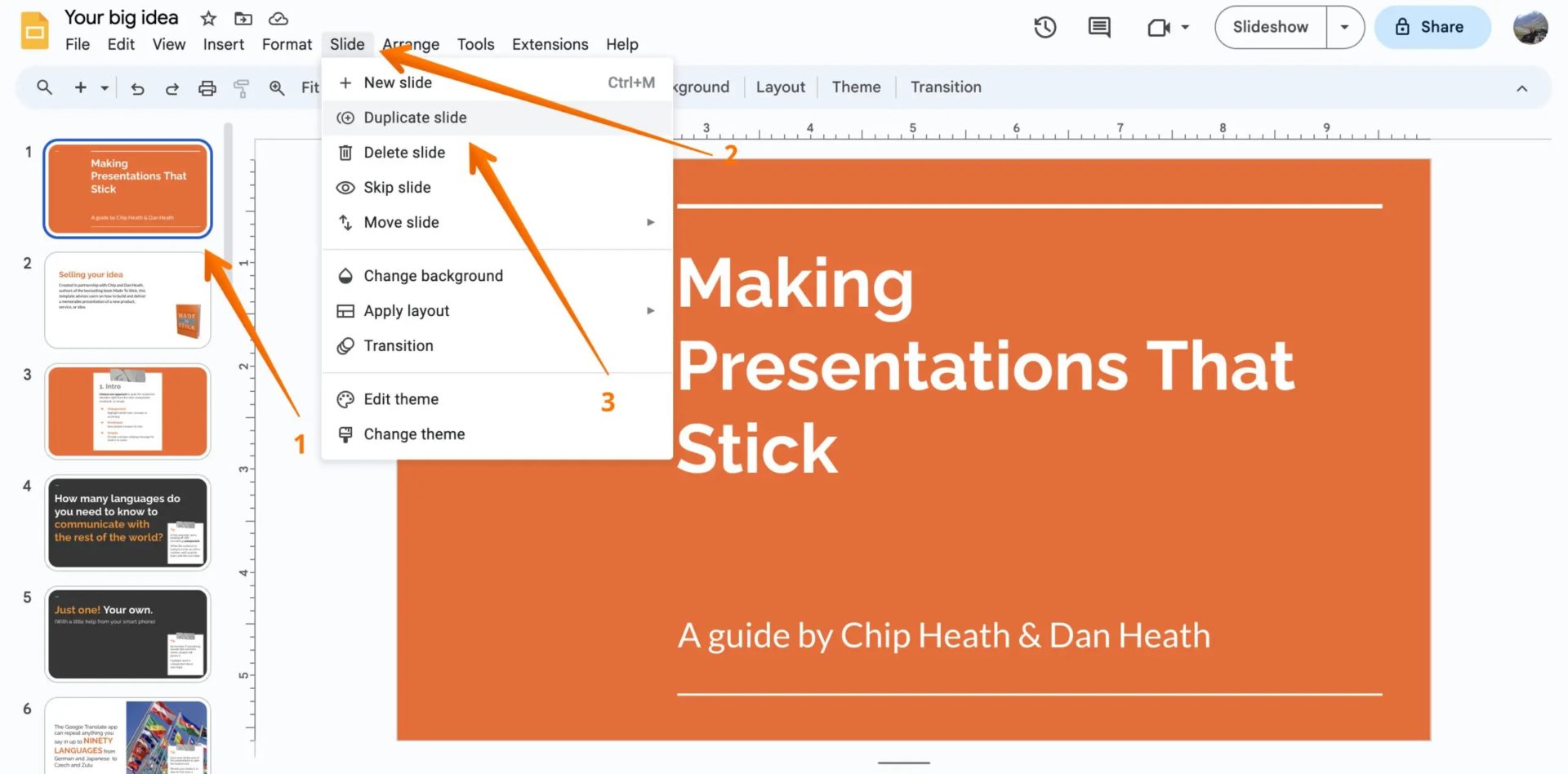Open version history via the clock icon

(x=1045, y=27)
